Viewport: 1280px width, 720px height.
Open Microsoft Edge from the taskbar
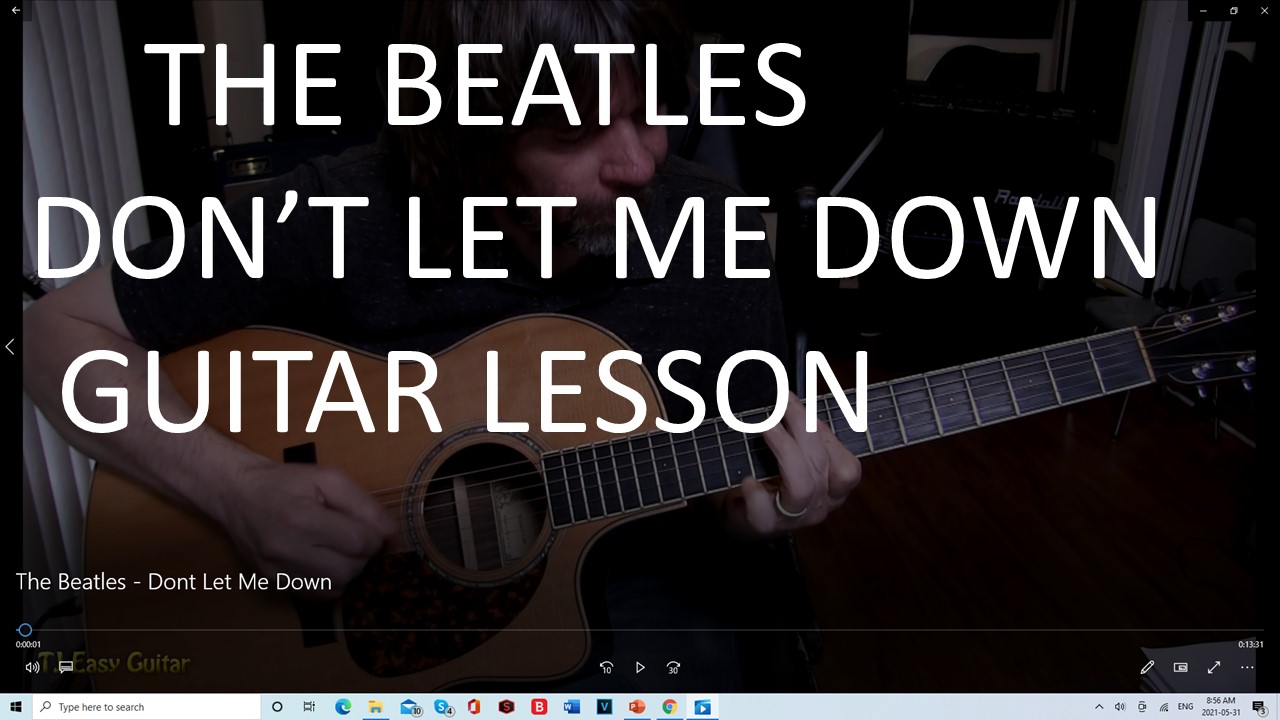tap(343, 707)
